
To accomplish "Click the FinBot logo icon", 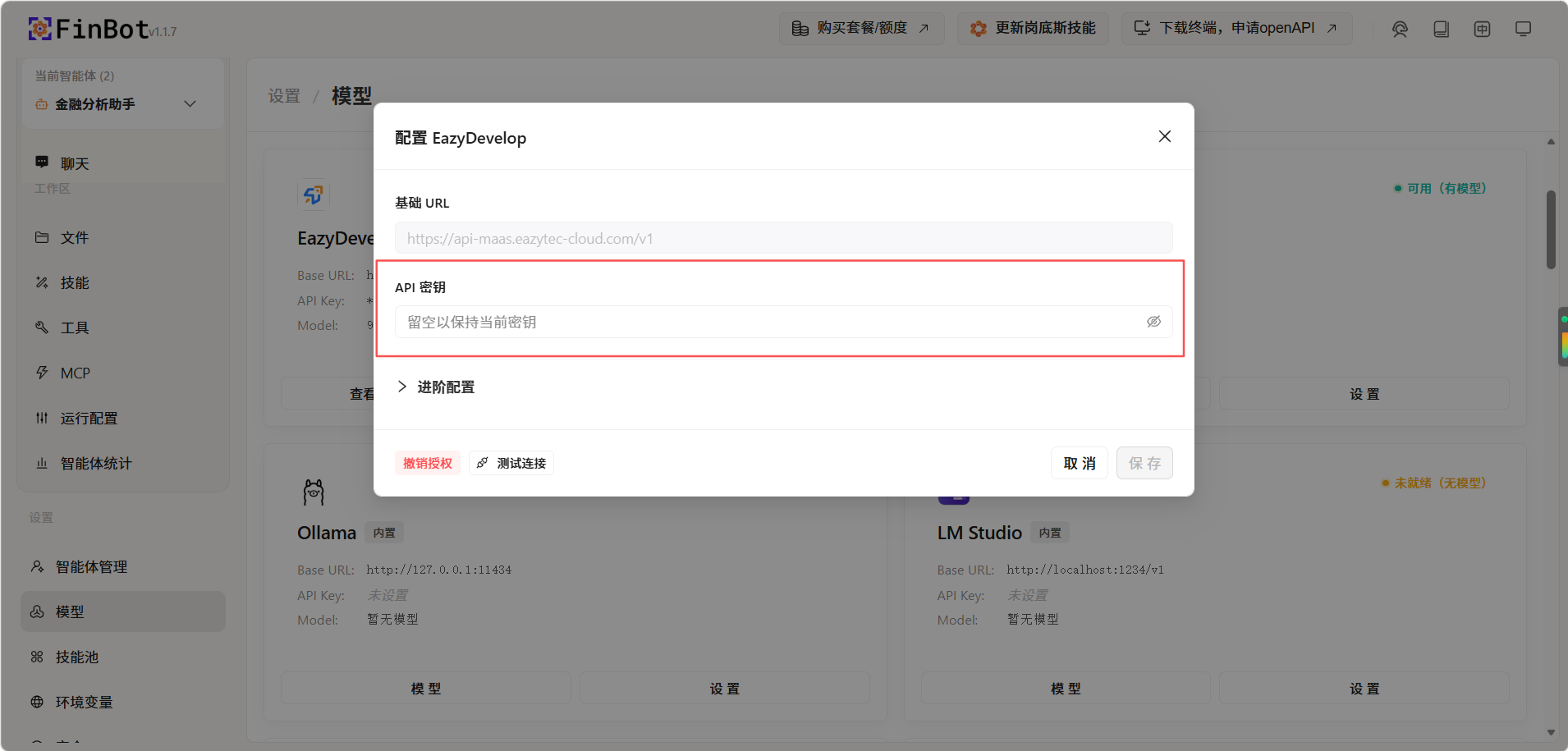I will pyautogui.click(x=39, y=30).
